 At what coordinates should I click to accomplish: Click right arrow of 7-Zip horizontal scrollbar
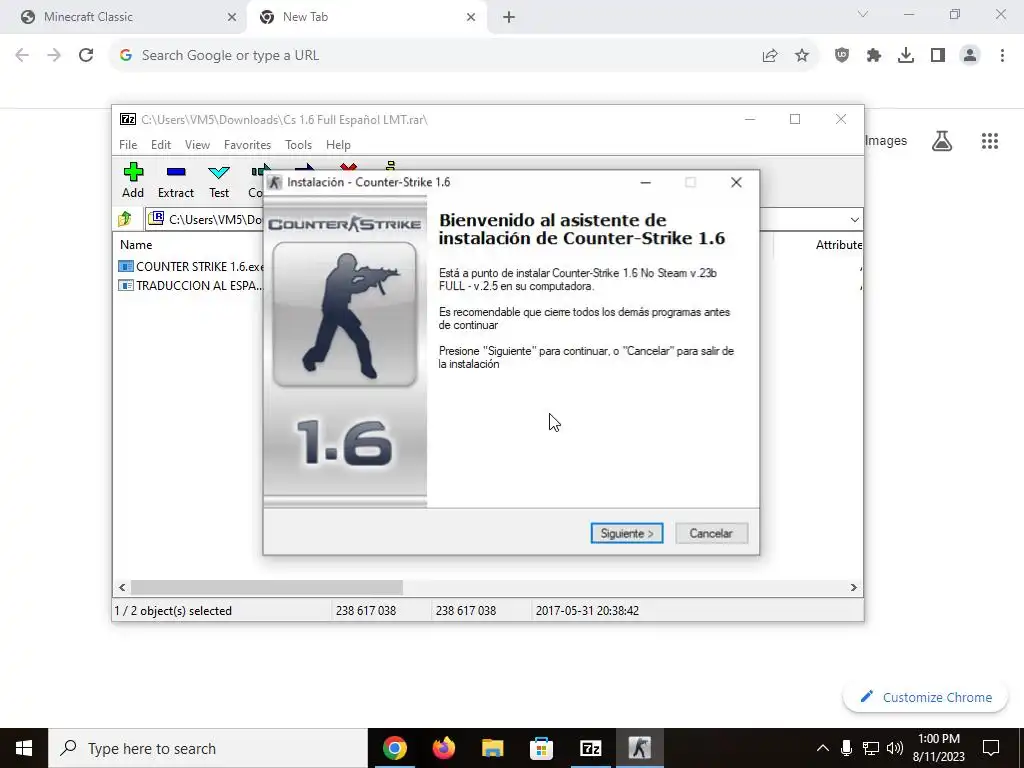[x=853, y=588]
